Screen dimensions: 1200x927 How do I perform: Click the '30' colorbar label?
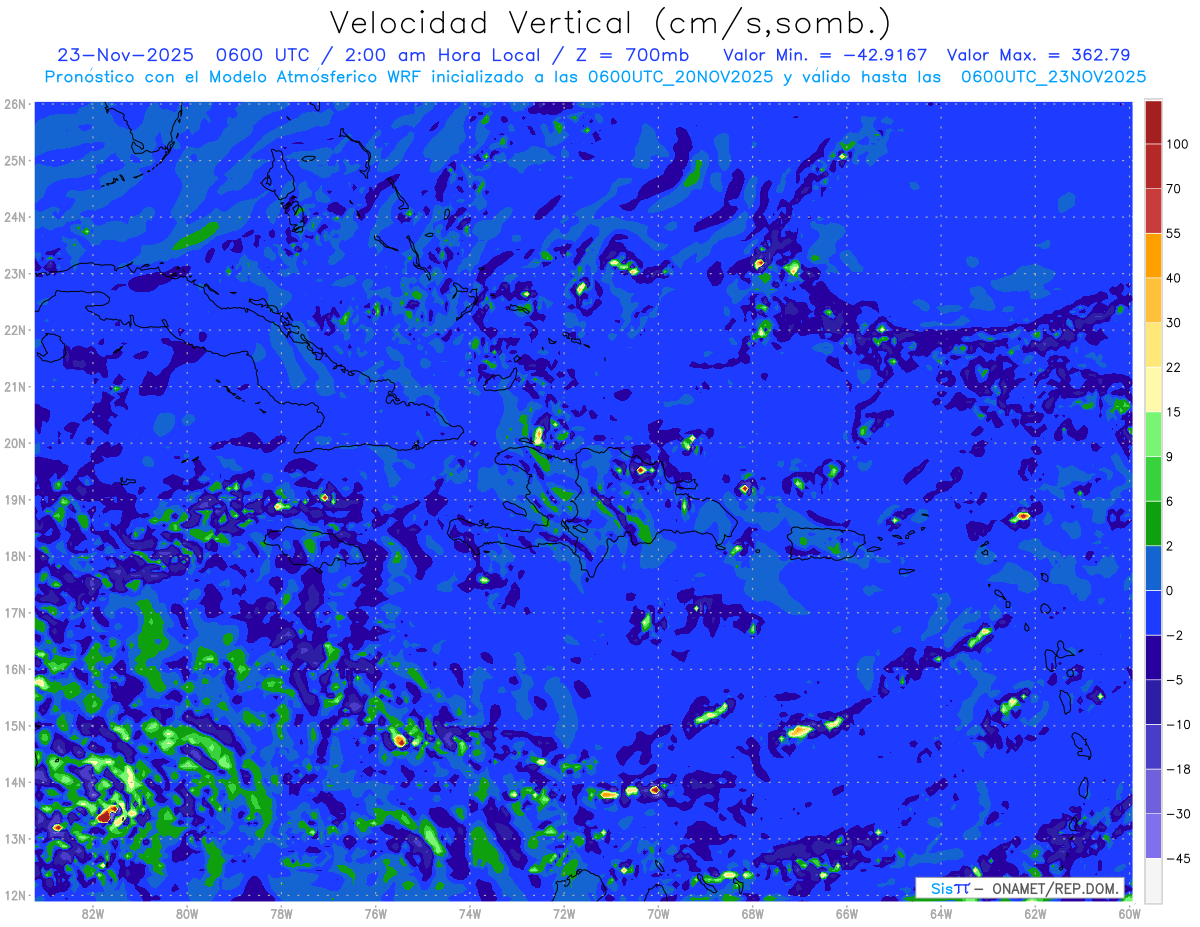point(1174,322)
